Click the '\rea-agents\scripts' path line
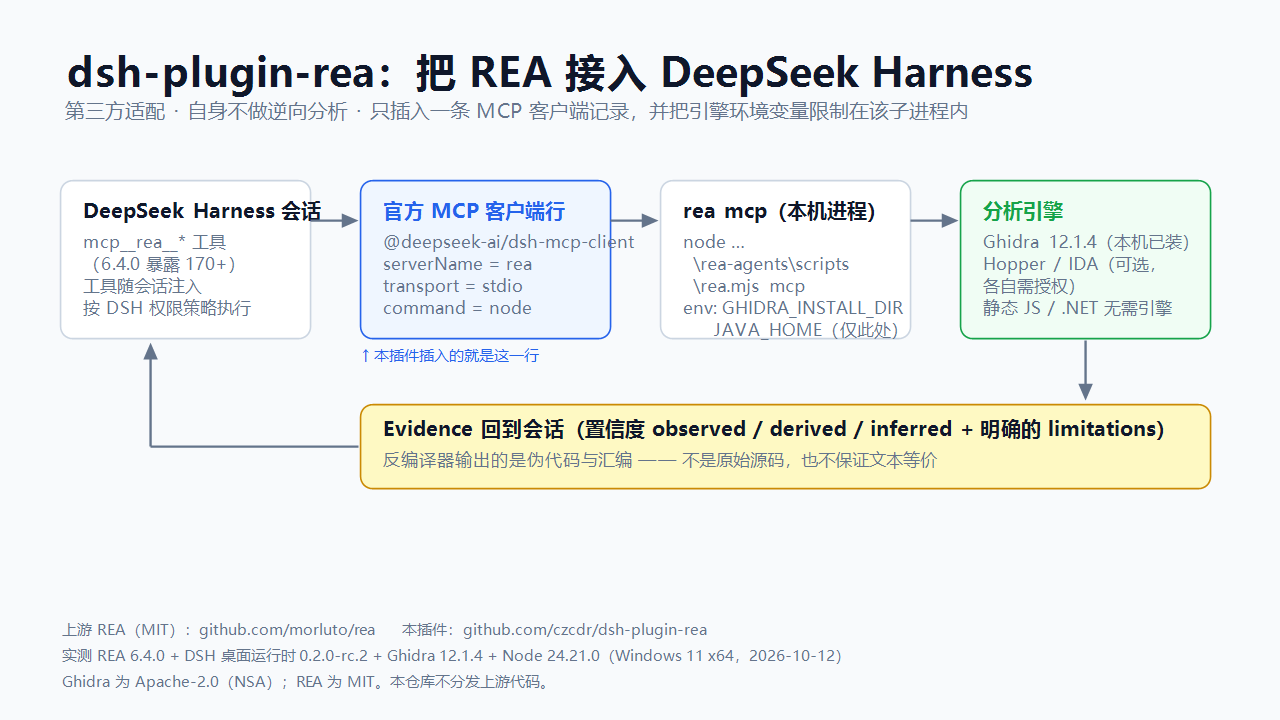The image size is (1280, 720). pos(770,264)
